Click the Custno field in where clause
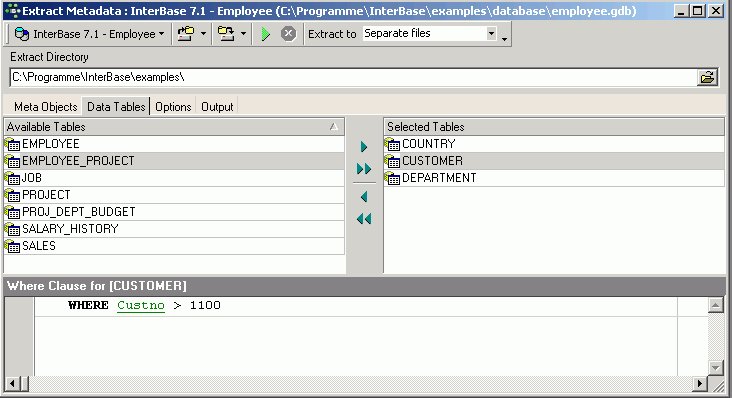Viewport: 732px width, 398px height. click(141, 306)
